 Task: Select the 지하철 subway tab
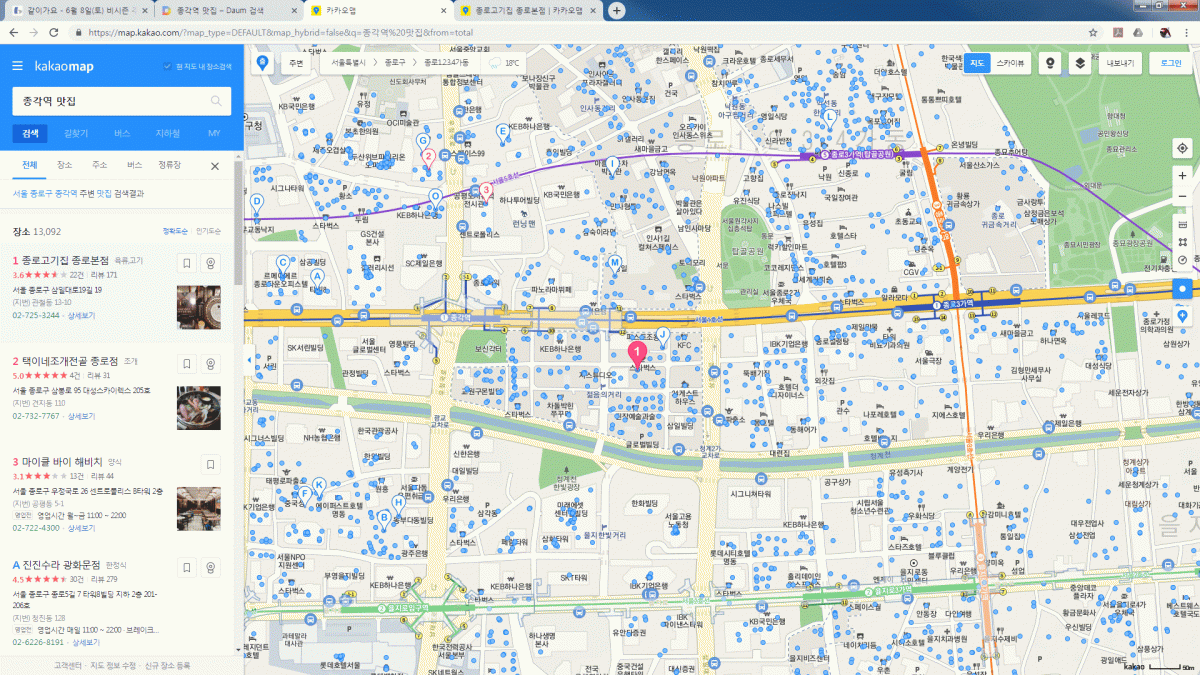168,133
